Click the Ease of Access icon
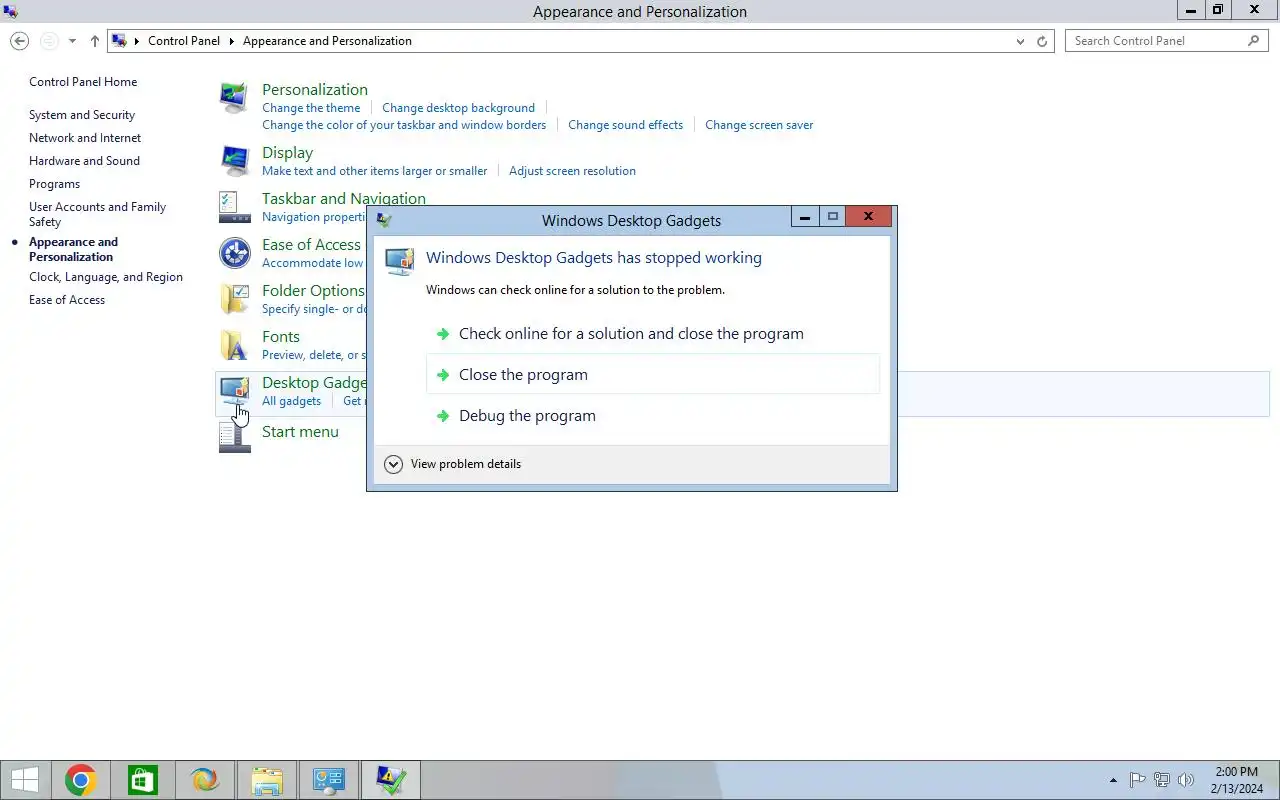The height and width of the screenshot is (800, 1280). pos(234,253)
